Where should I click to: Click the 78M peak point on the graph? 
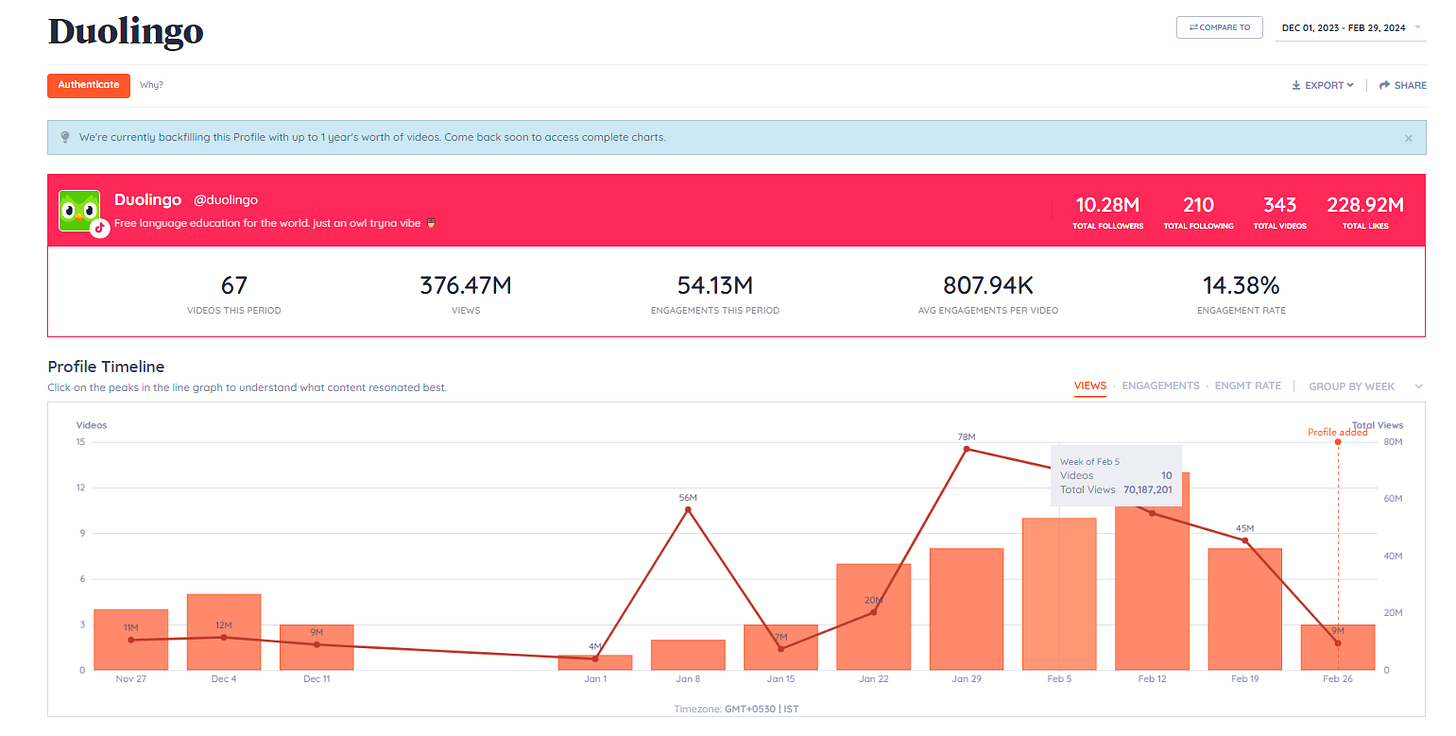(966, 449)
